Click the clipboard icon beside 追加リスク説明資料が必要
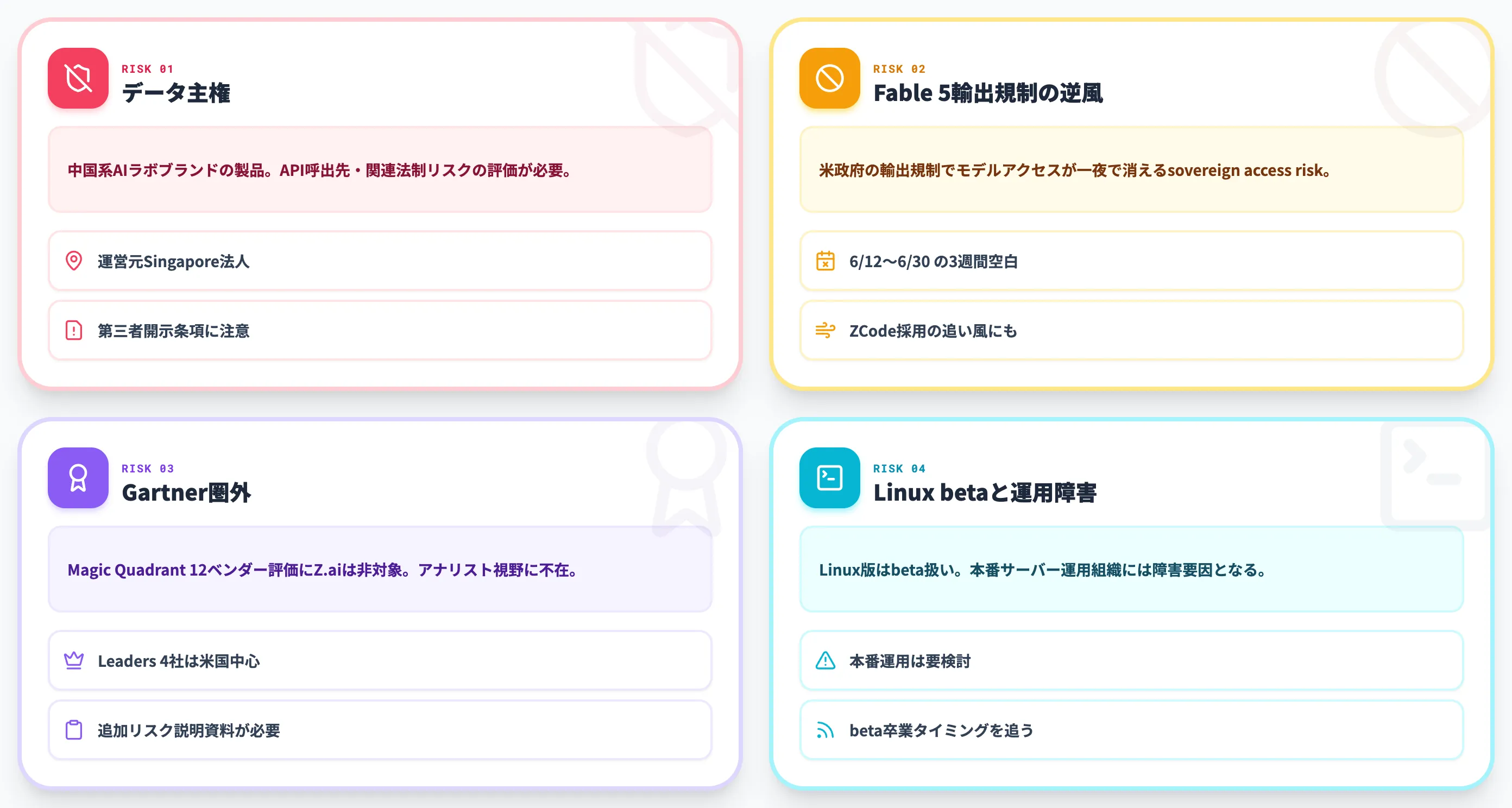The height and width of the screenshot is (808, 1512). (x=74, y=730)
